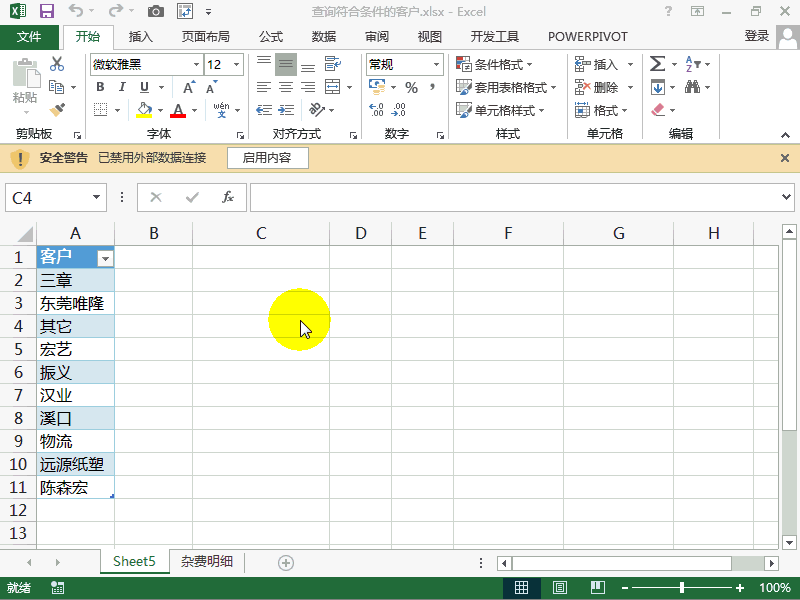Adjust the zoom slider handle
Screen dimensions: 800x600
coord(682,588)
